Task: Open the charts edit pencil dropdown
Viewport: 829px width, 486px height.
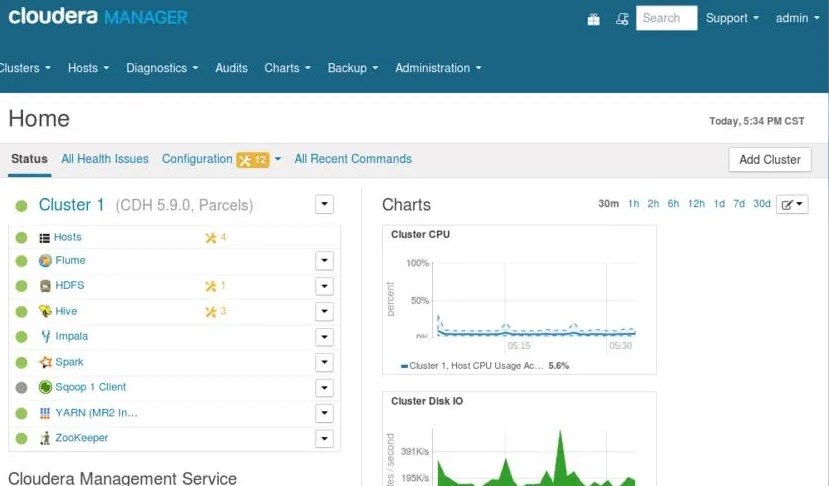Action: pyautogui.click(x=792, y=205)
